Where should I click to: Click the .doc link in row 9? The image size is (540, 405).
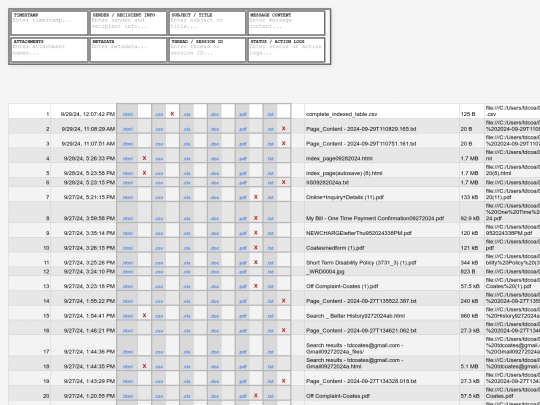pos(215,233)
